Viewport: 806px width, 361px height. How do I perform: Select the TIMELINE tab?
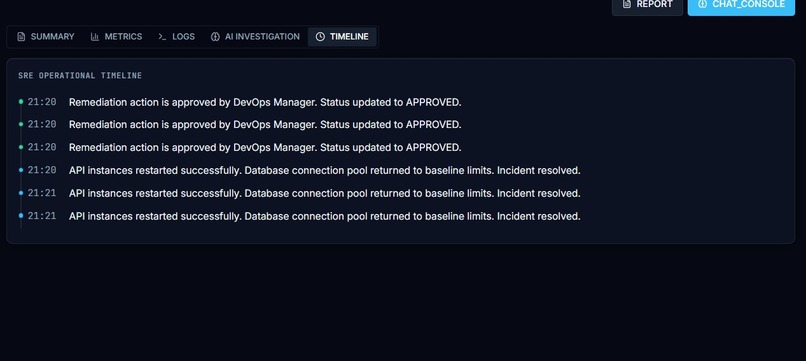click(342, 37)
